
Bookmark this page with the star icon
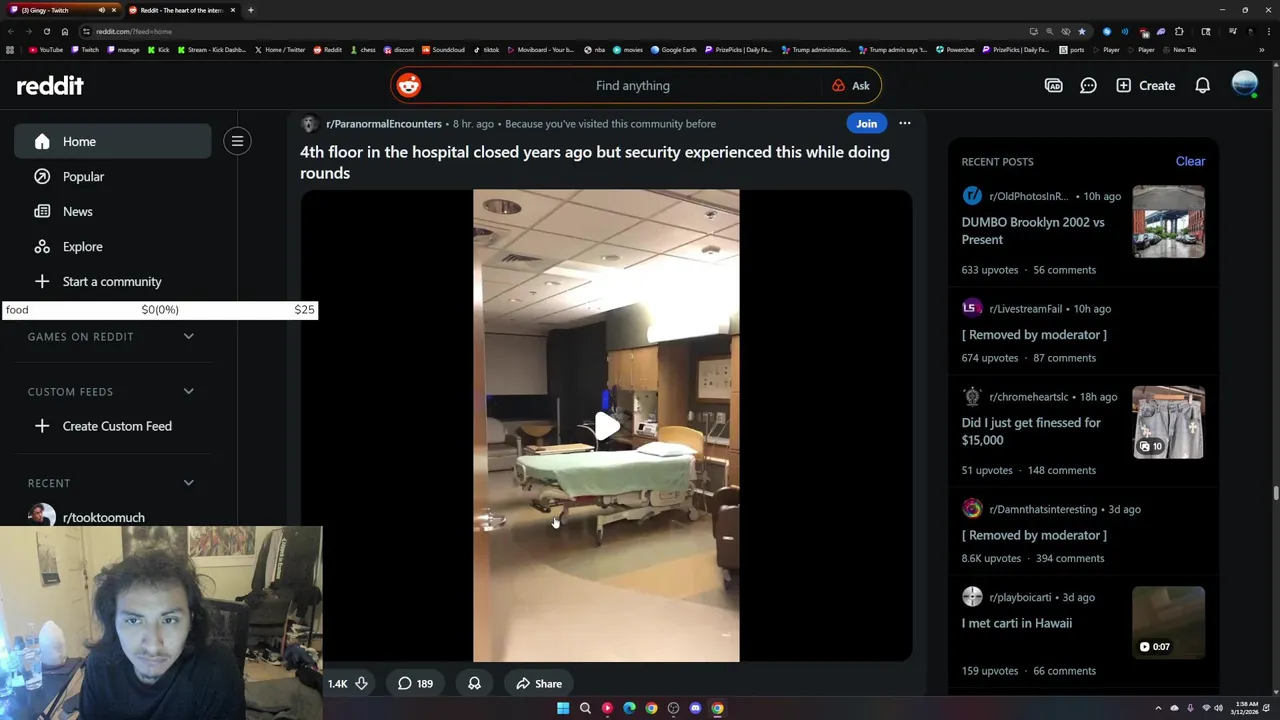click(1081, 31)
